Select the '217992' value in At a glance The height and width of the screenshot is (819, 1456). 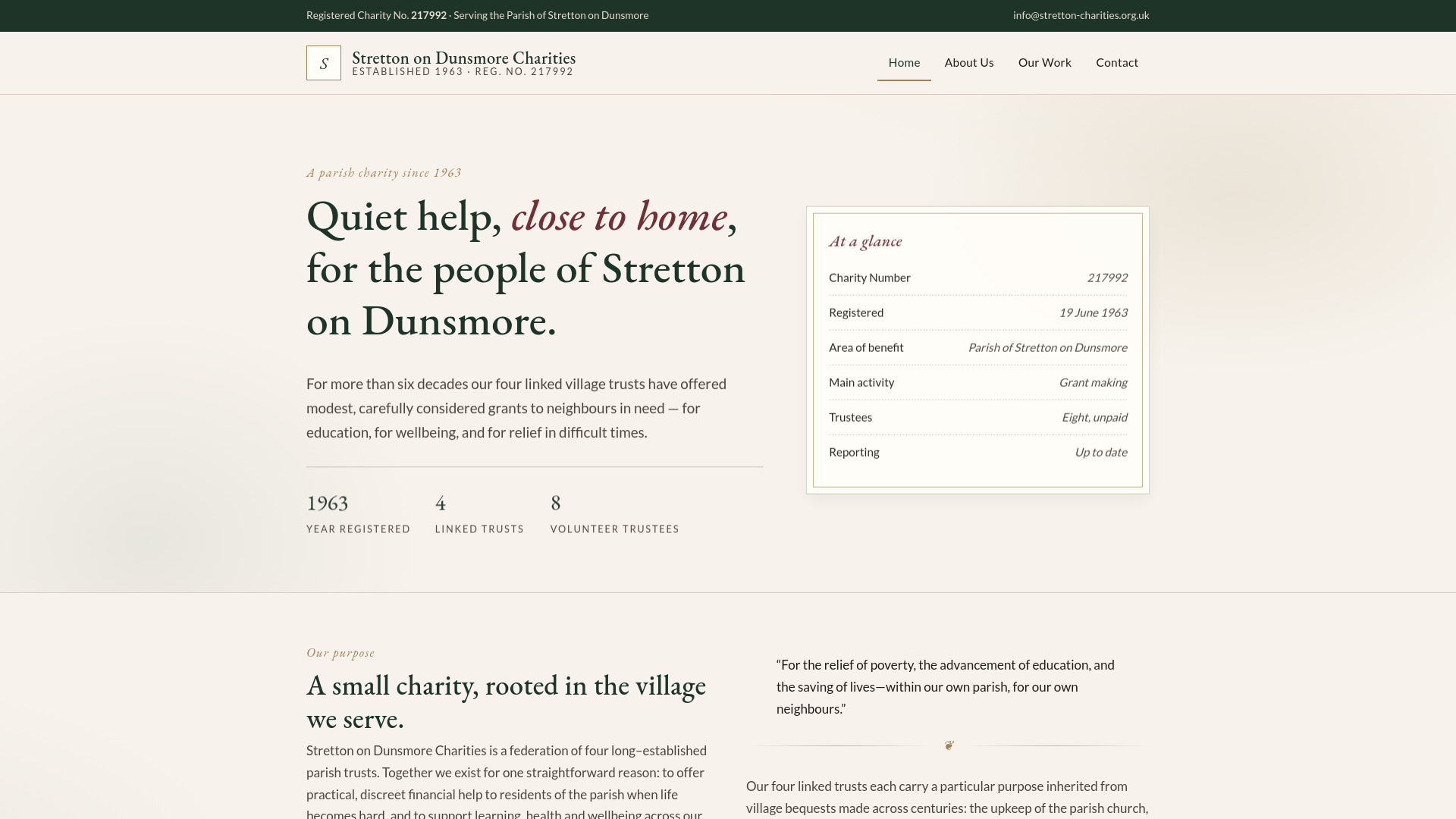pyautogui.click(x=1106, y=278)
